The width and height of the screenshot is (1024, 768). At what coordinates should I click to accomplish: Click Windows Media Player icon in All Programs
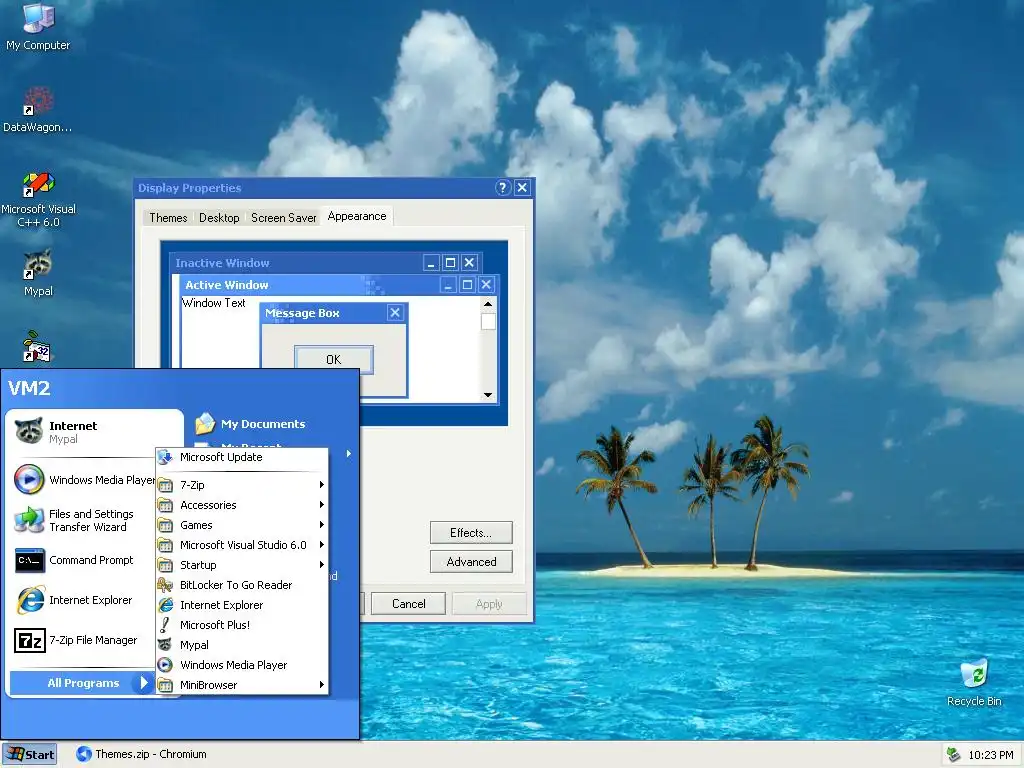tap(166, 665)
